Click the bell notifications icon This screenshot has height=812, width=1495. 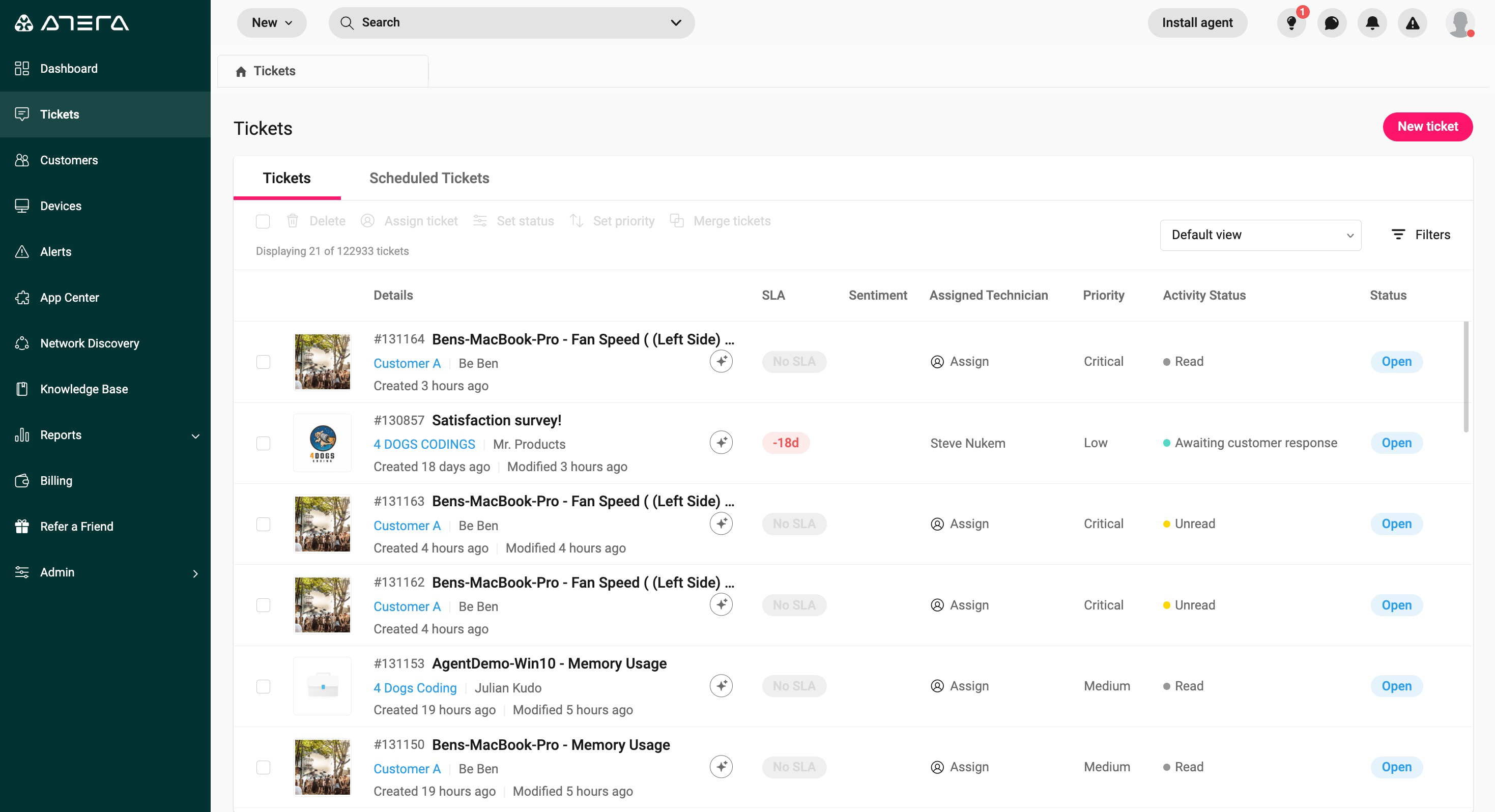(1372, 22)
